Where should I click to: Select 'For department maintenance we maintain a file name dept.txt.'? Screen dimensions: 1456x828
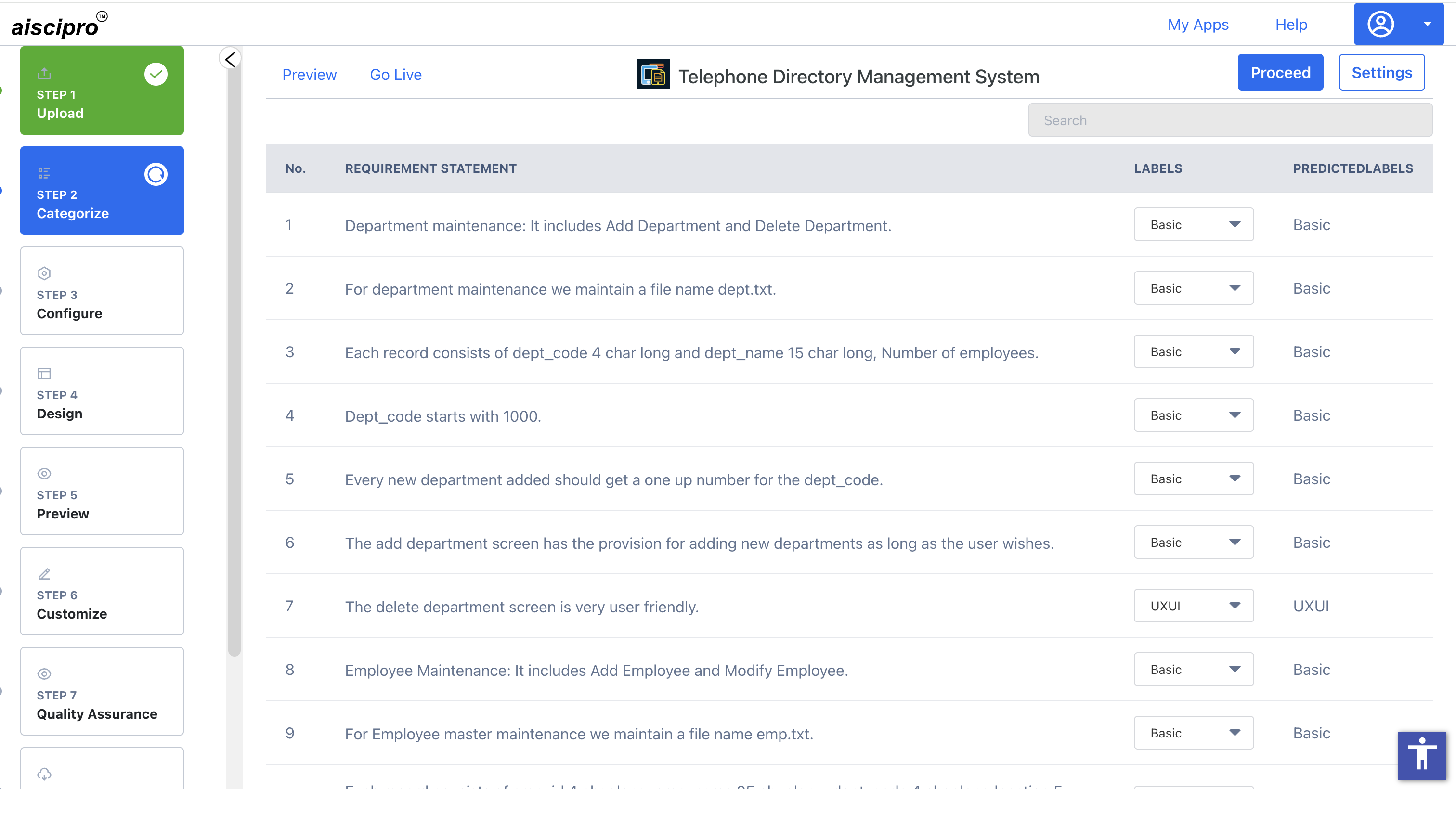click(560, 289)
